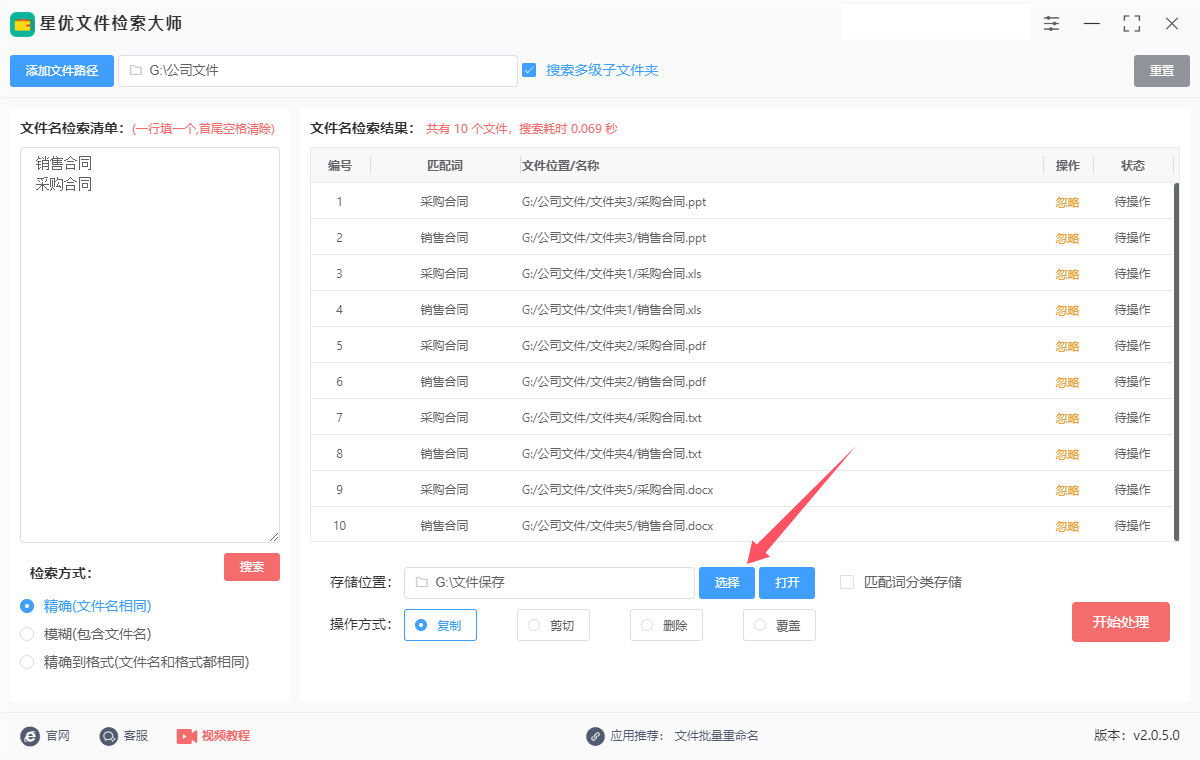This screenshot has width=1200, height=760.
Task: Click the 官网 label in the footer
Action: coord(57,736)
